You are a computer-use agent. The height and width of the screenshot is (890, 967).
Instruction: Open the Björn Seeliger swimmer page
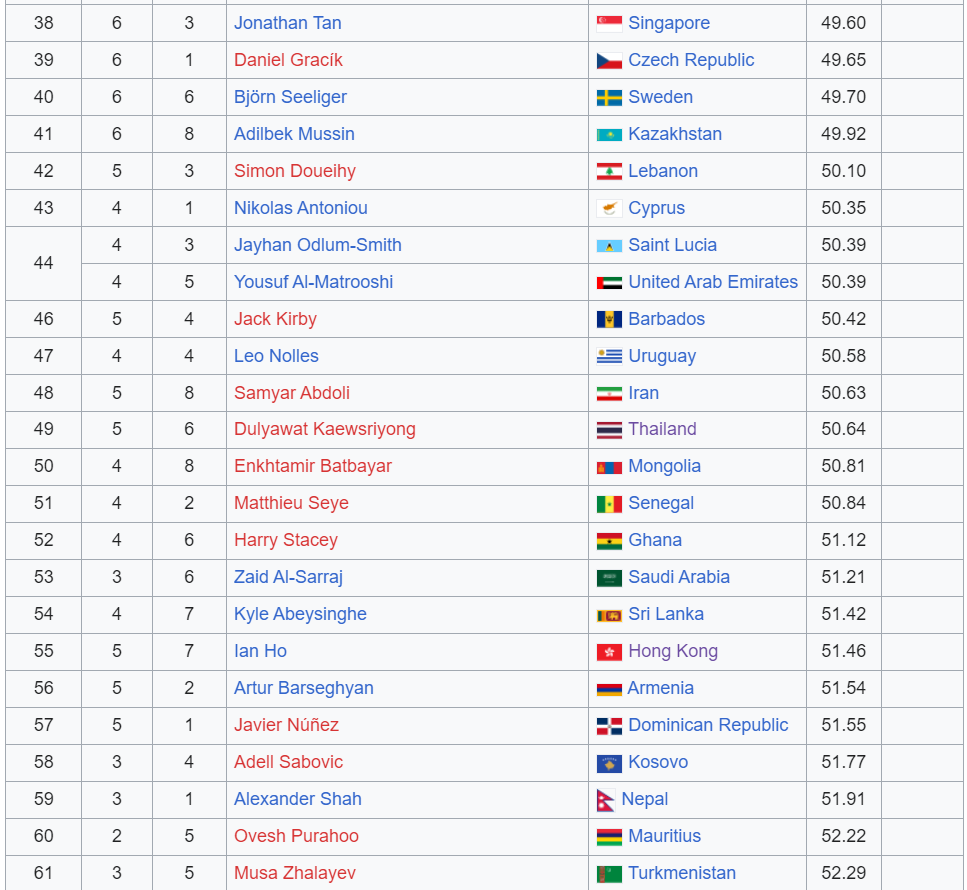click(x=290, y=97)
